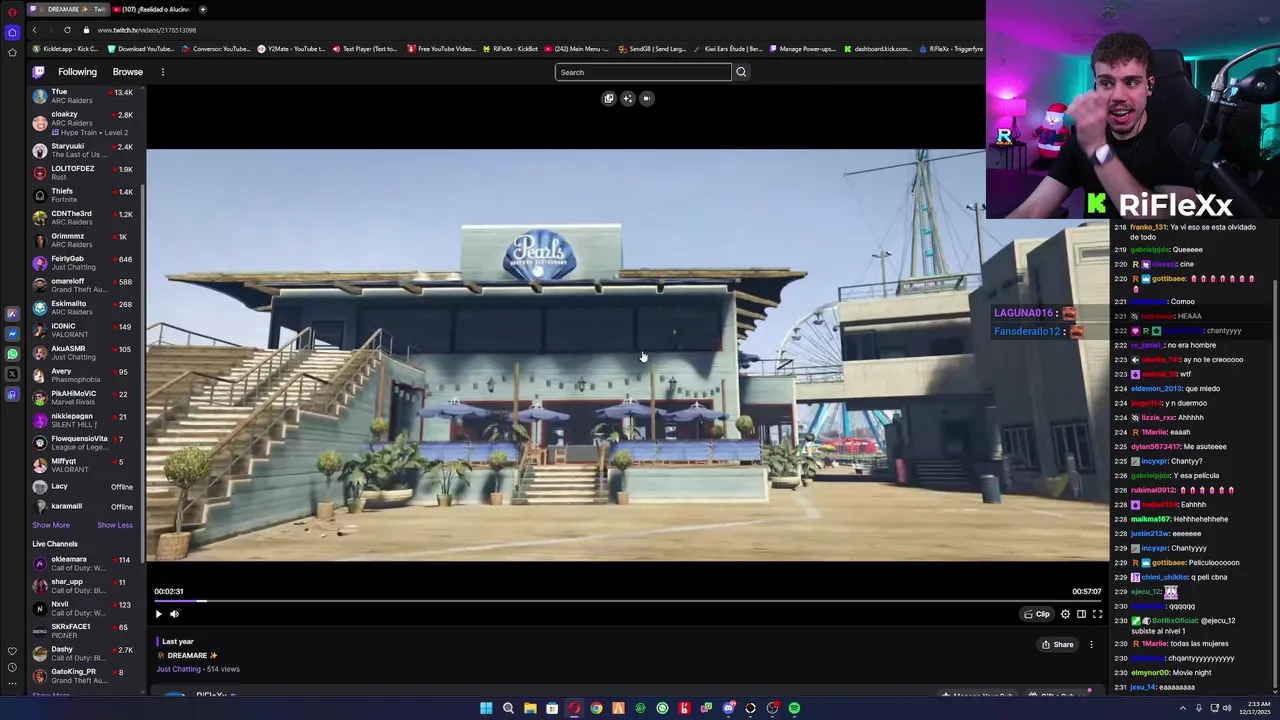Open Windows taskbar search
Viewport: 1280px width, 720px height.
pos(508,708)
